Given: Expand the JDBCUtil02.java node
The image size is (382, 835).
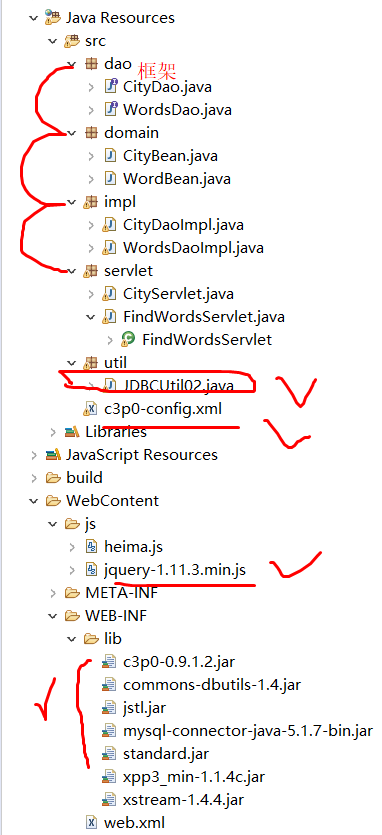Looking at the screenshot, I should coord(92,386).
